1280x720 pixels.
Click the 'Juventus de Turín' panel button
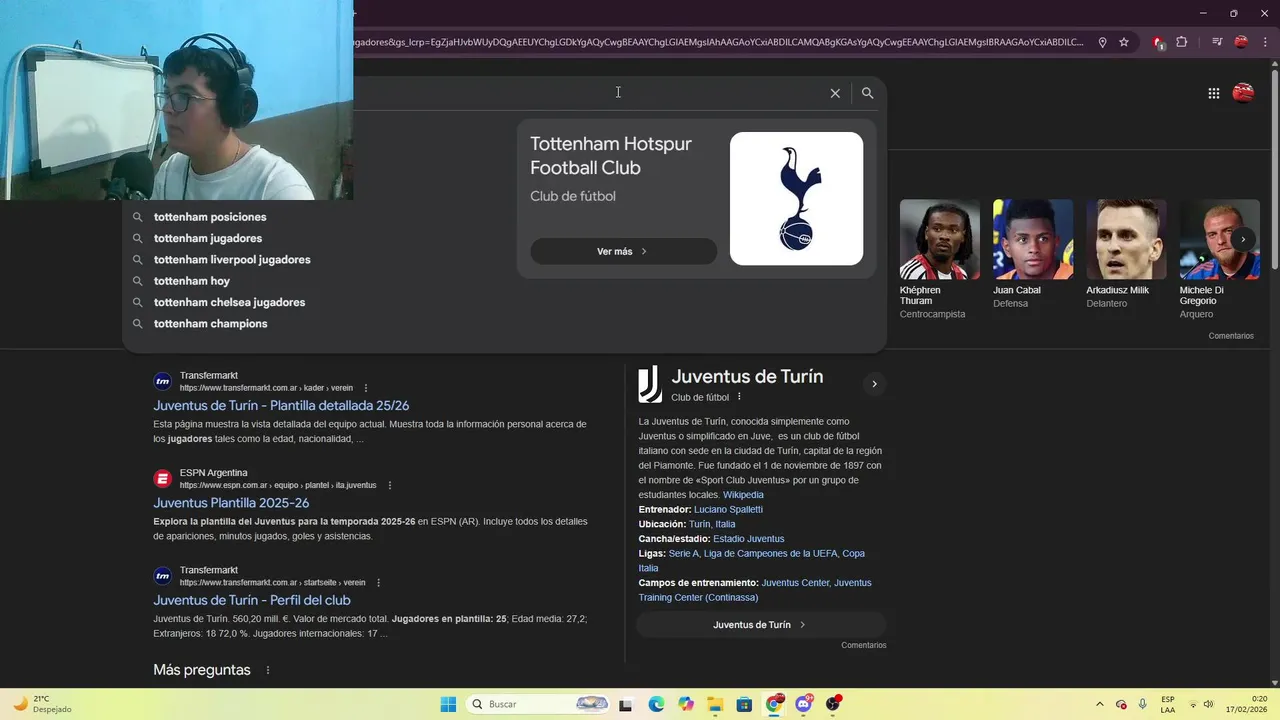760,625
